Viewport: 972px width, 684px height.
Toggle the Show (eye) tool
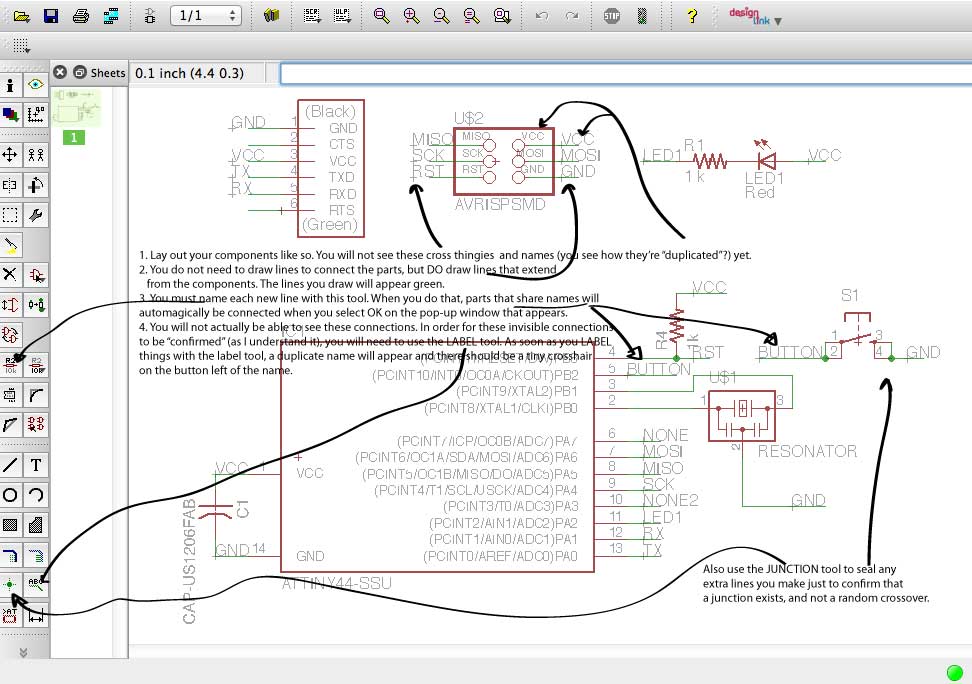click(36, 85)
